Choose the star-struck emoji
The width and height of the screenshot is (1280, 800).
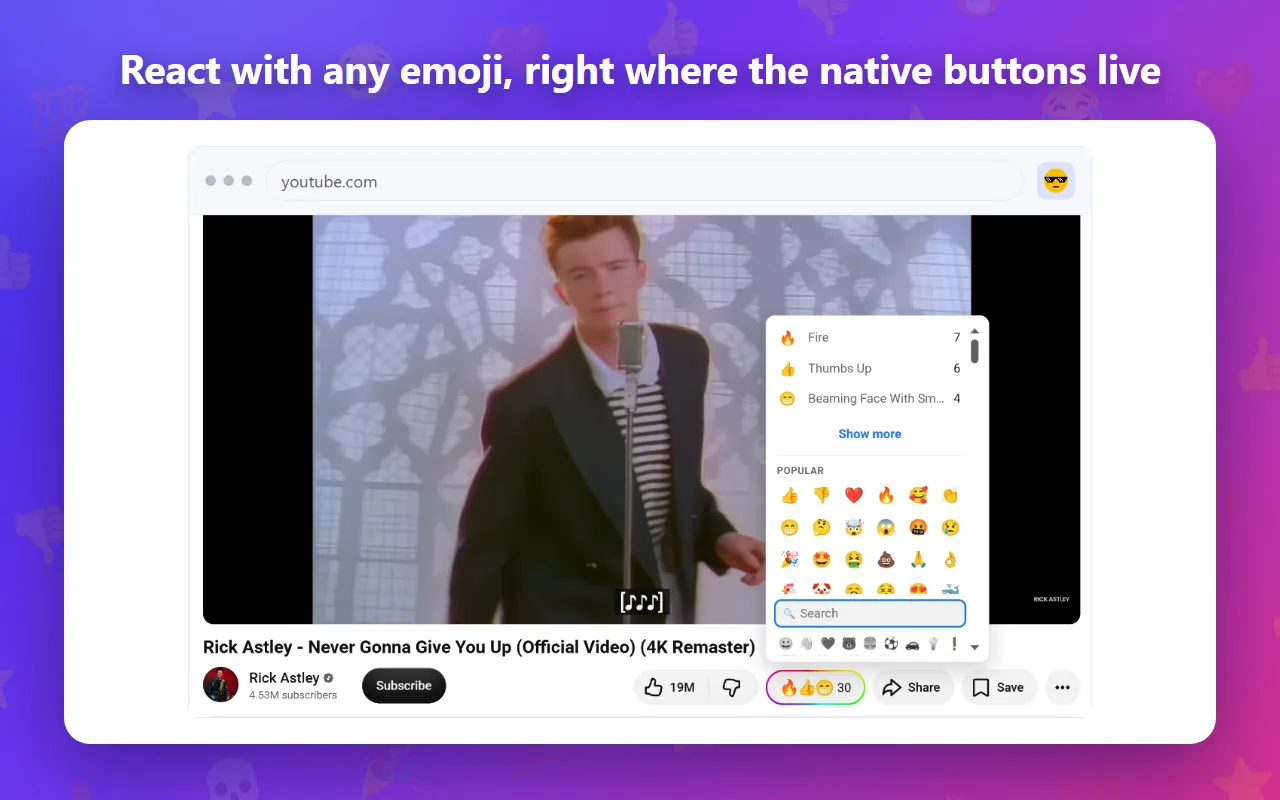[822, 559]
